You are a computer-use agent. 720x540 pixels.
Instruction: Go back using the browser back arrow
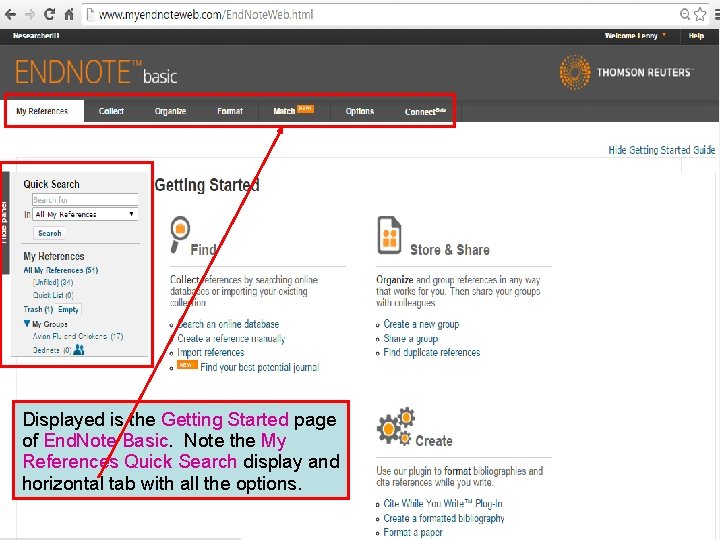pos(10,15)
